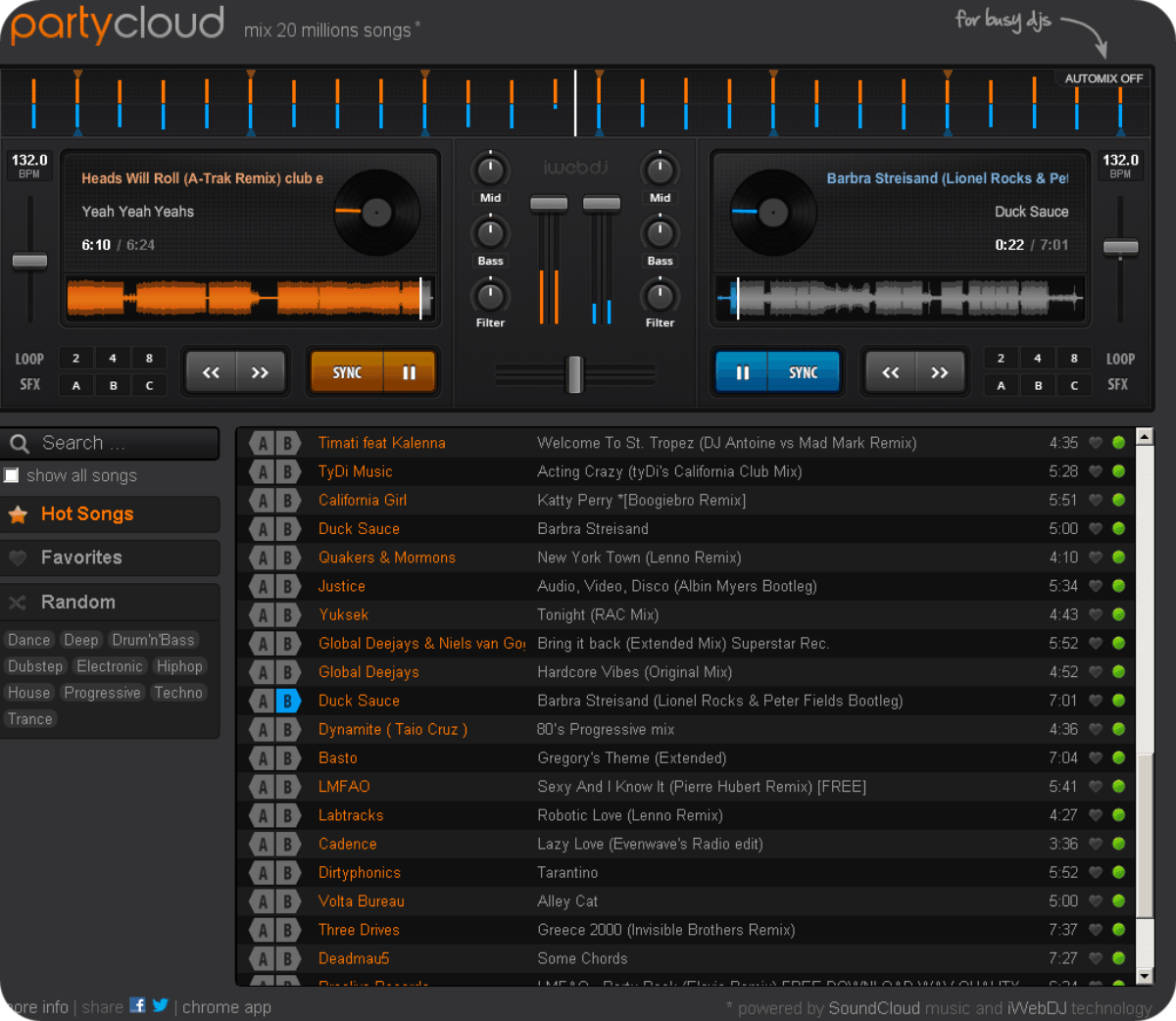Click the playlist scrollbar
The image size is (1176, 1021).
tap(1143, 705)
